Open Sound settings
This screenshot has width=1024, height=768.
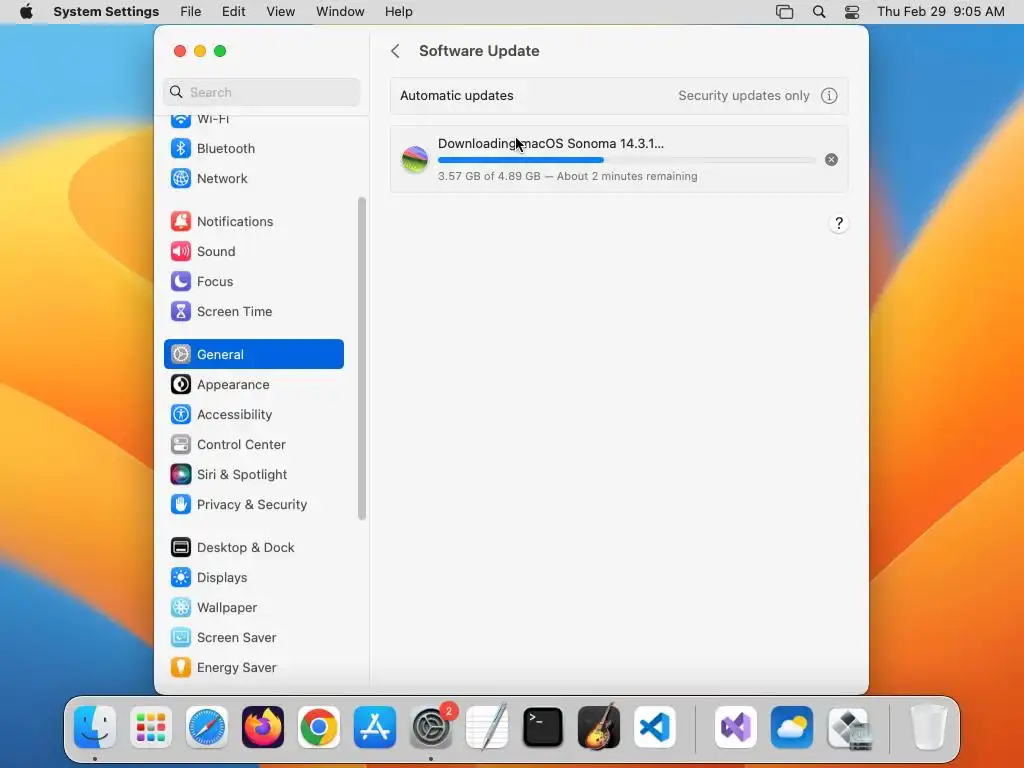(253, 251)
